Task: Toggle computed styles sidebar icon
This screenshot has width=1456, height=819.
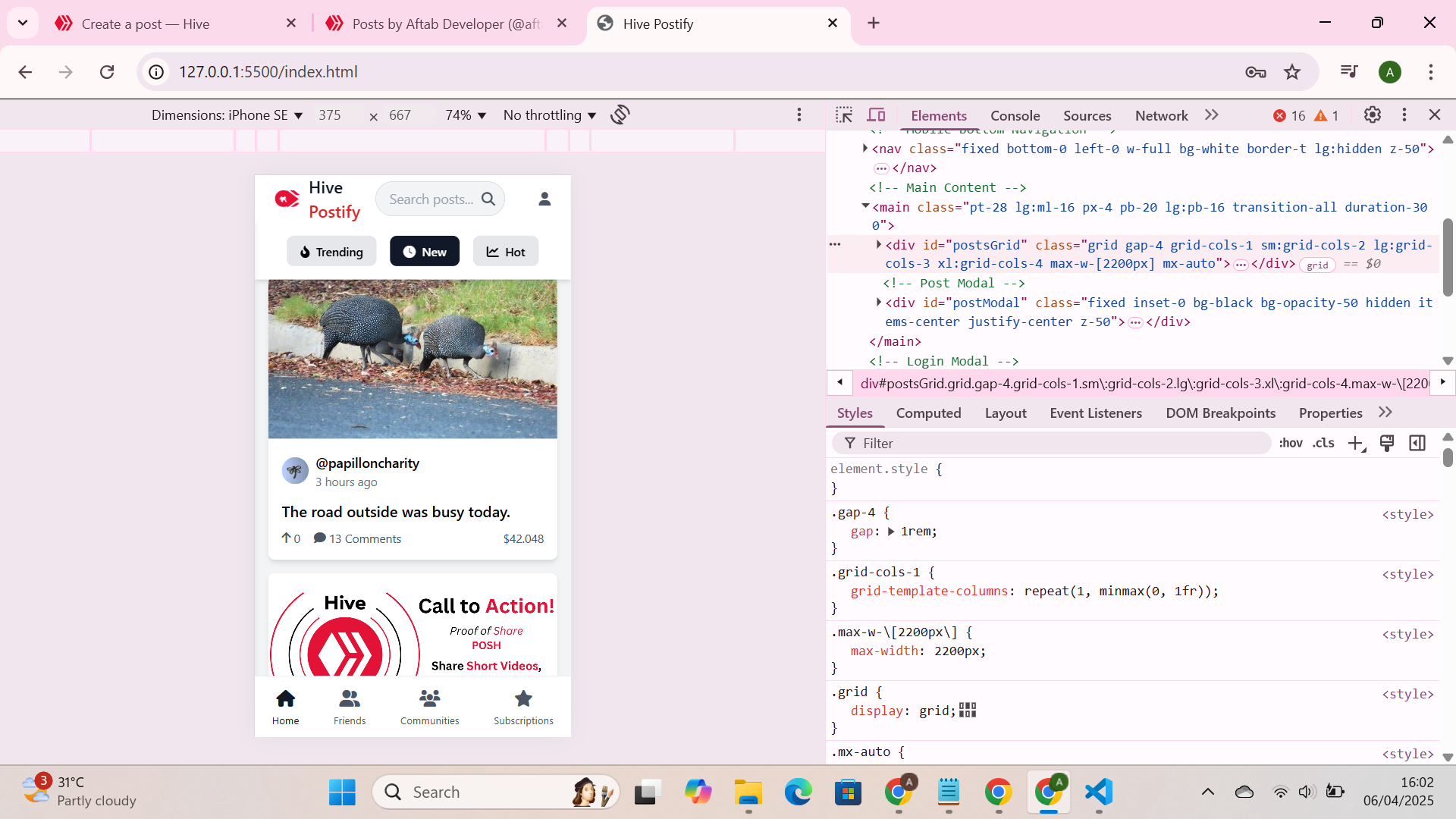Action: pos(1417,444)
